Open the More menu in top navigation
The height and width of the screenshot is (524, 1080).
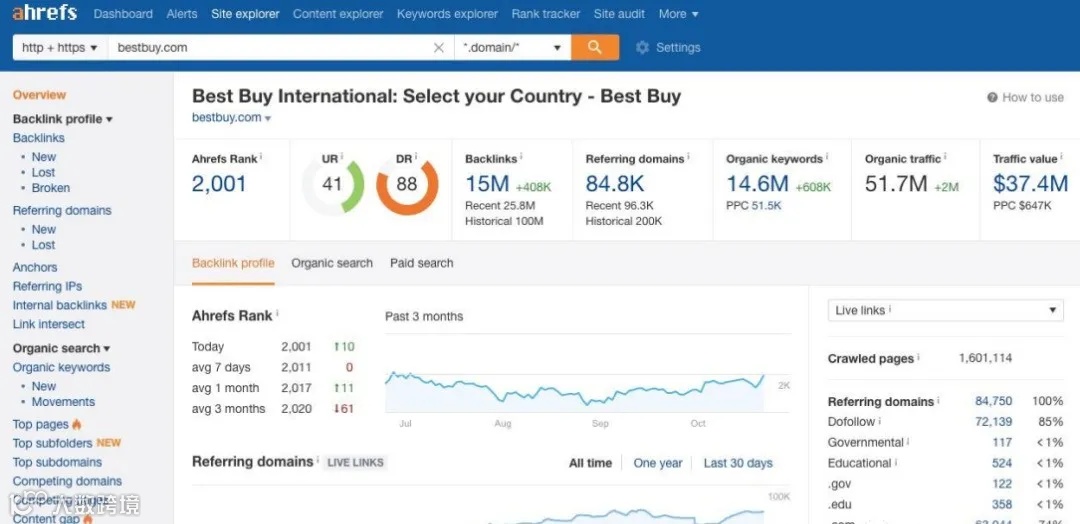(678, 14)
